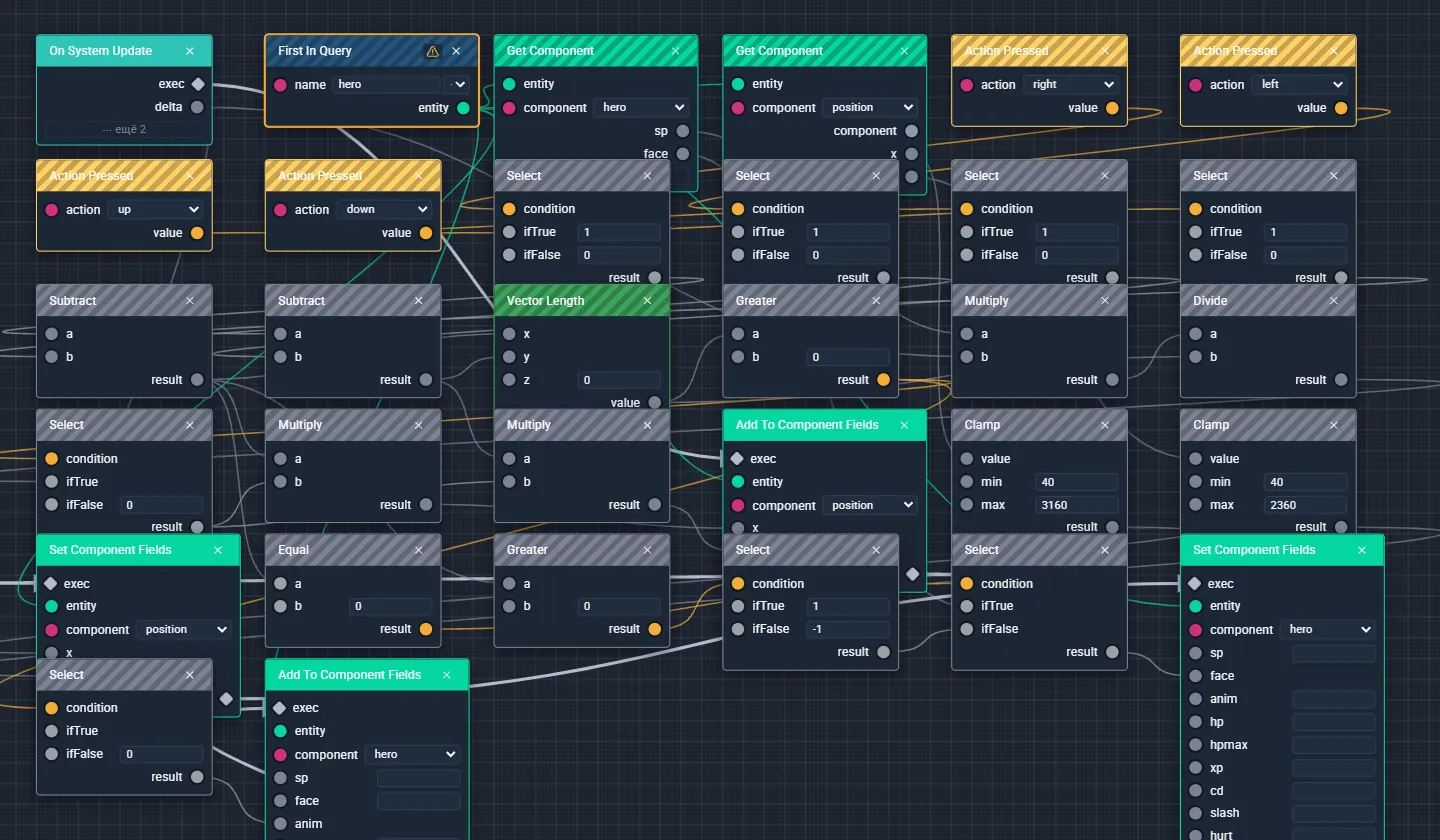The image size is (1440, 840).
Task: Click the b value field in Equal node
Action: [390, 606]
